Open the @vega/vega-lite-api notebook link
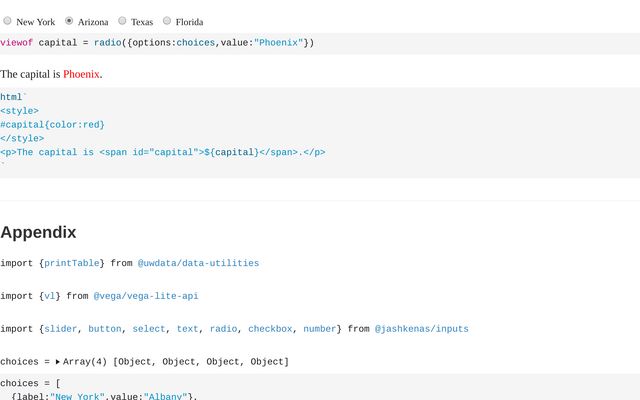The height and width of the screenshot is (400, 640). tap(146, 296)
